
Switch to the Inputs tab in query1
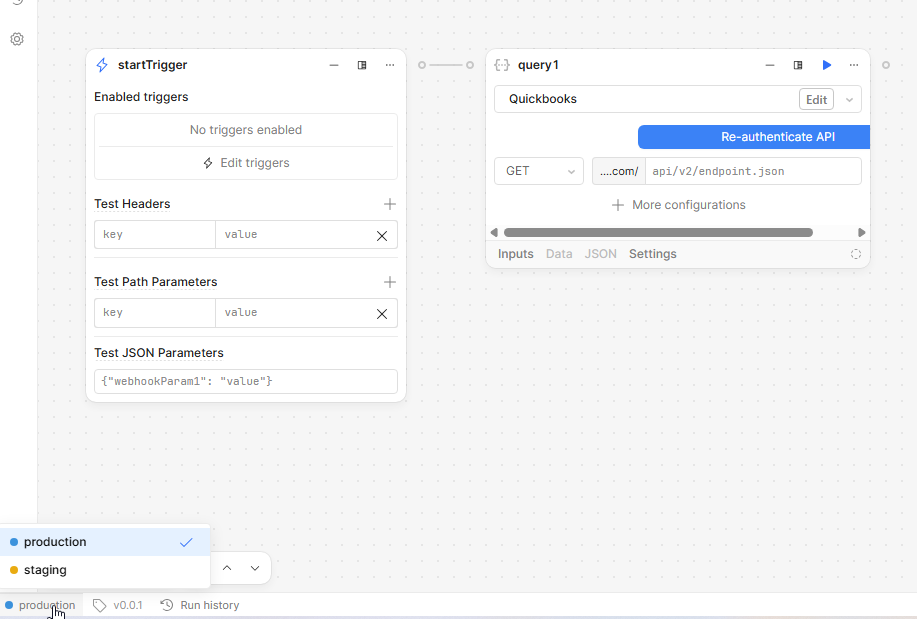(x=515, y=254)
